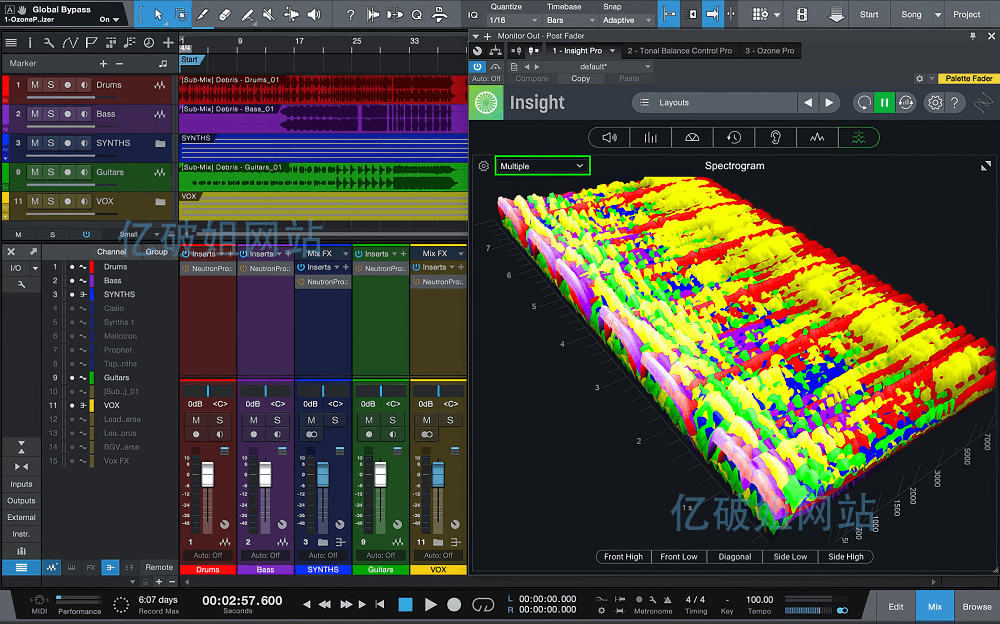The image size is (1000, 624).
Task: Enable monitor on the Guitars track
Action: (x=84, y=172)
